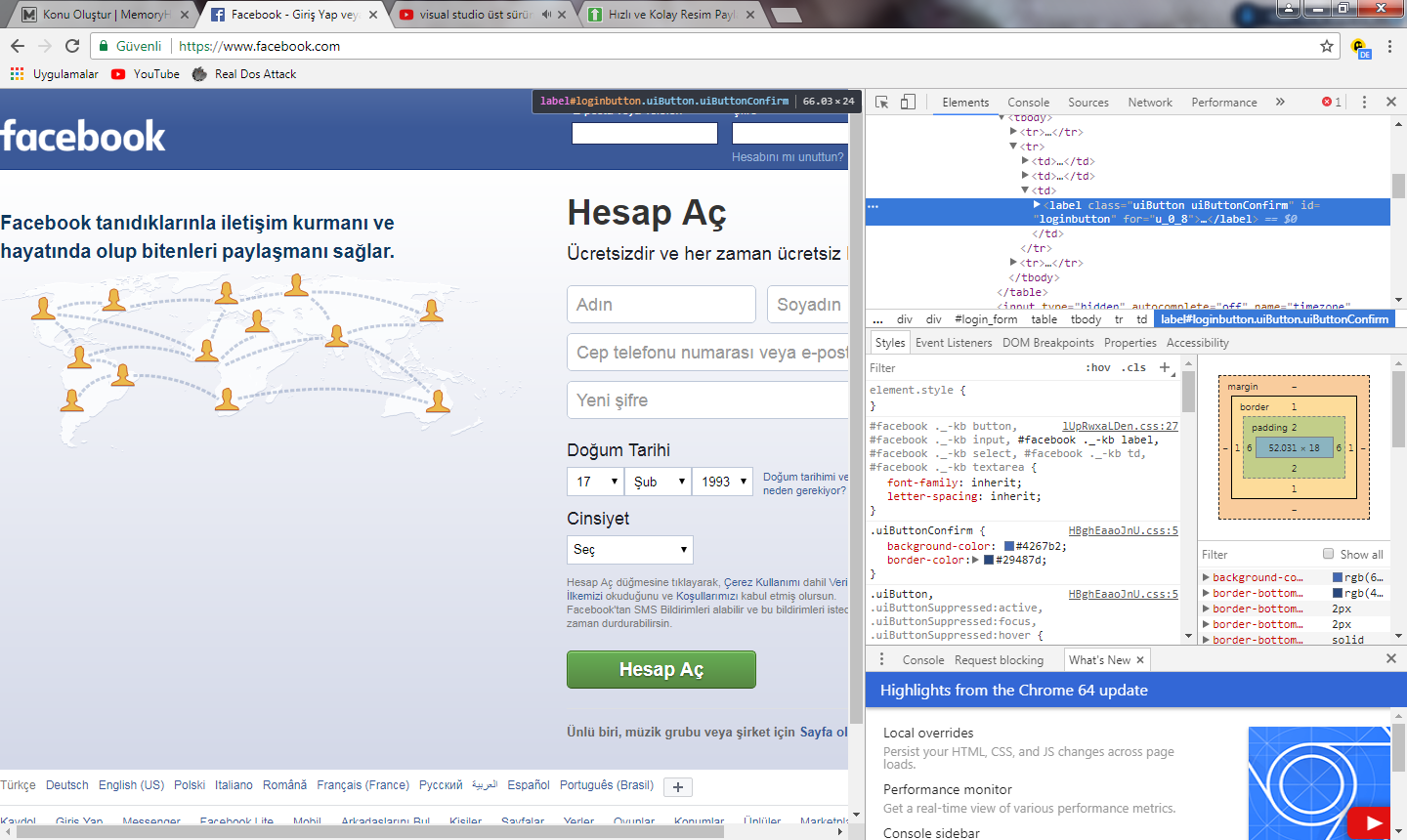
Task: Click the Adın first name field
Action: (661, 304)
